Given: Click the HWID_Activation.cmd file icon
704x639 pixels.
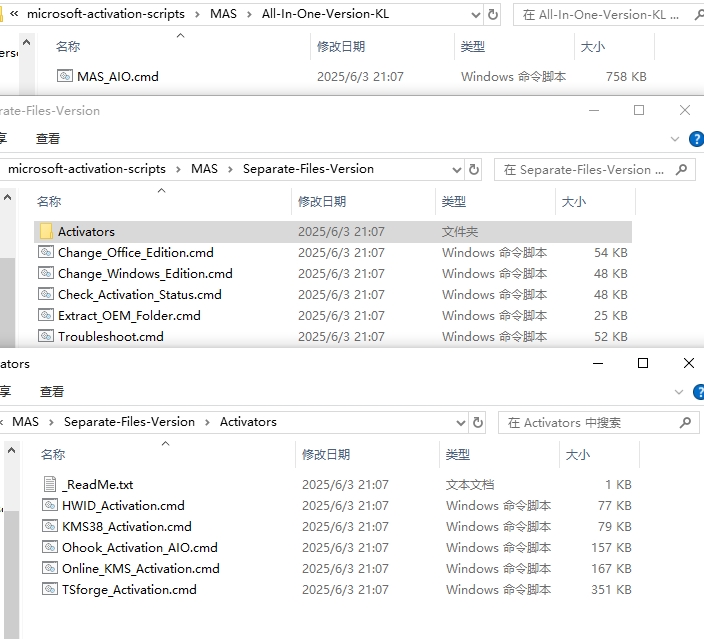Looking at the screenshot, I should 50,505.
